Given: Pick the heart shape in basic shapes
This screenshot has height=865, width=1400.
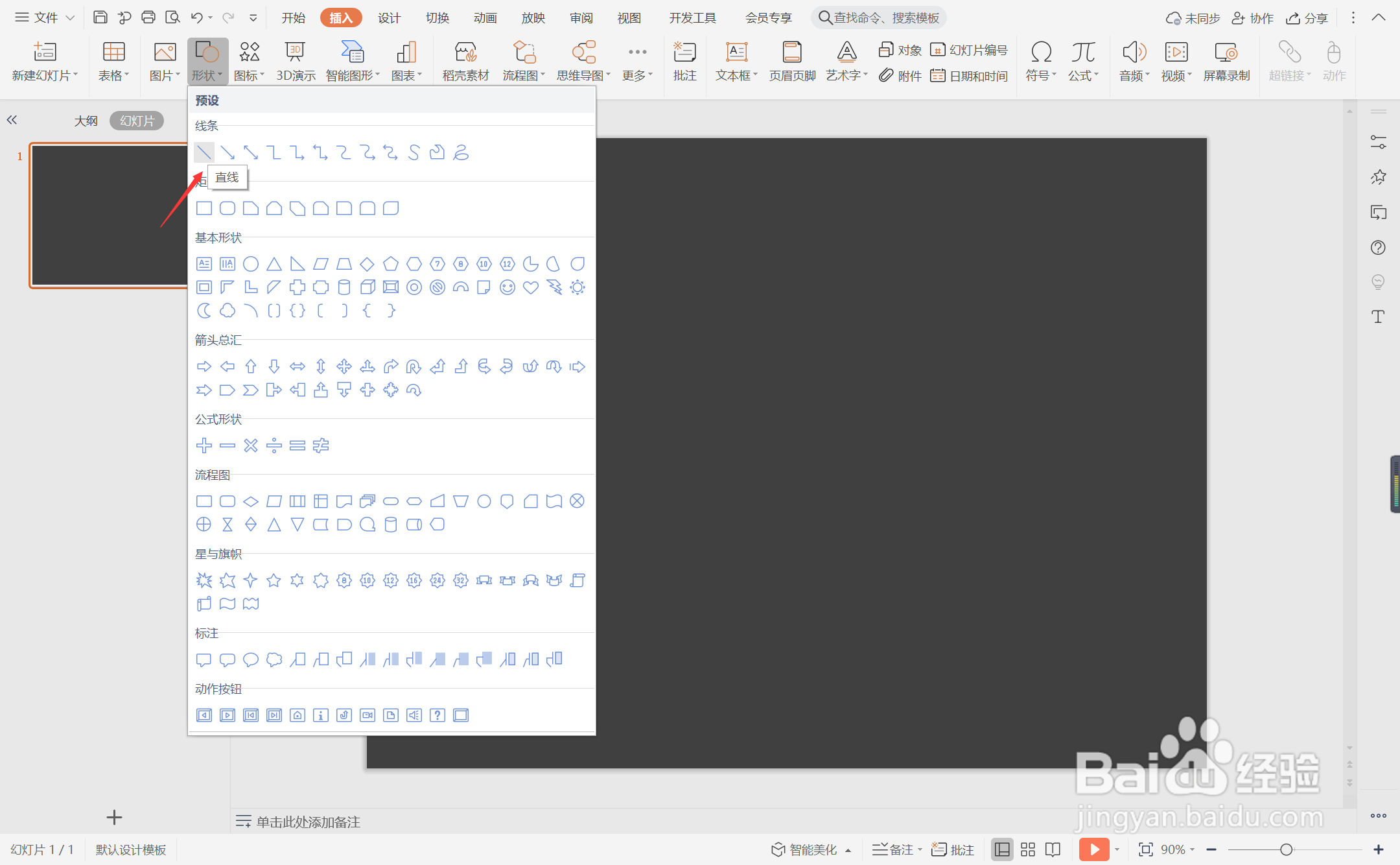Looking at the screenshot, I should [531, 287].
